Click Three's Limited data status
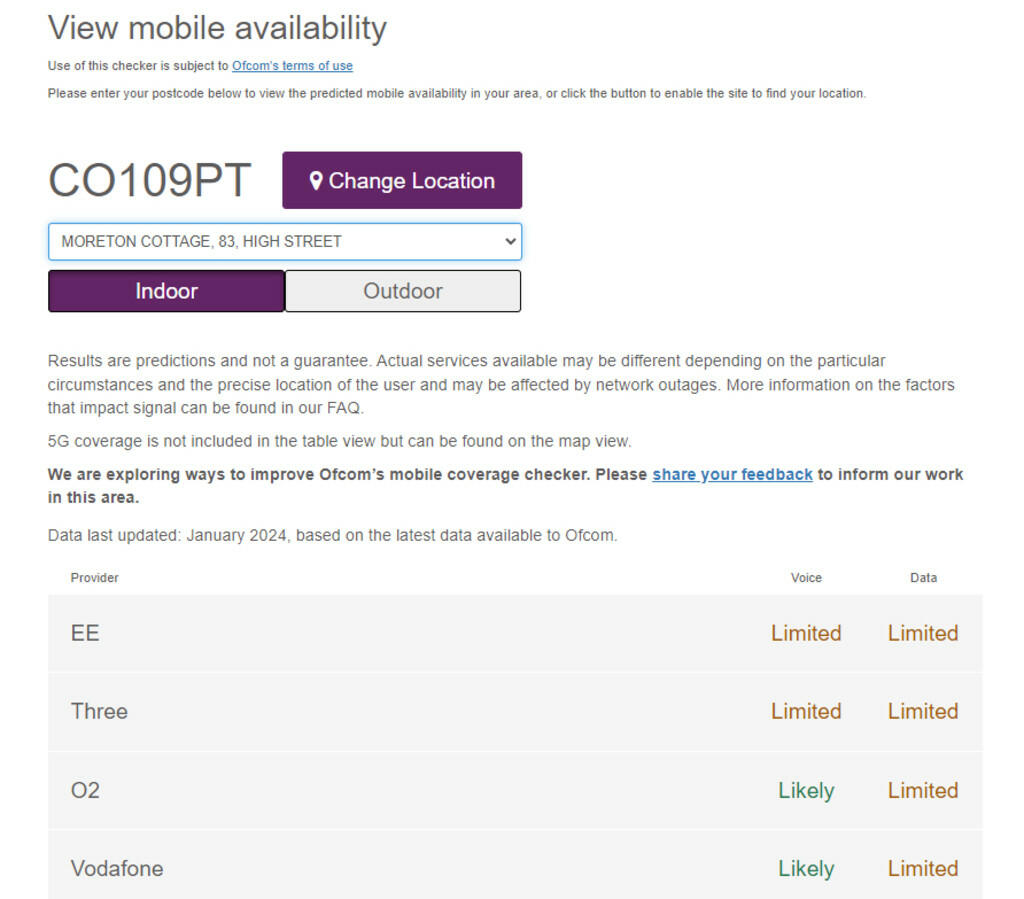Screen dimensions: 1024x899 [923, 711]
